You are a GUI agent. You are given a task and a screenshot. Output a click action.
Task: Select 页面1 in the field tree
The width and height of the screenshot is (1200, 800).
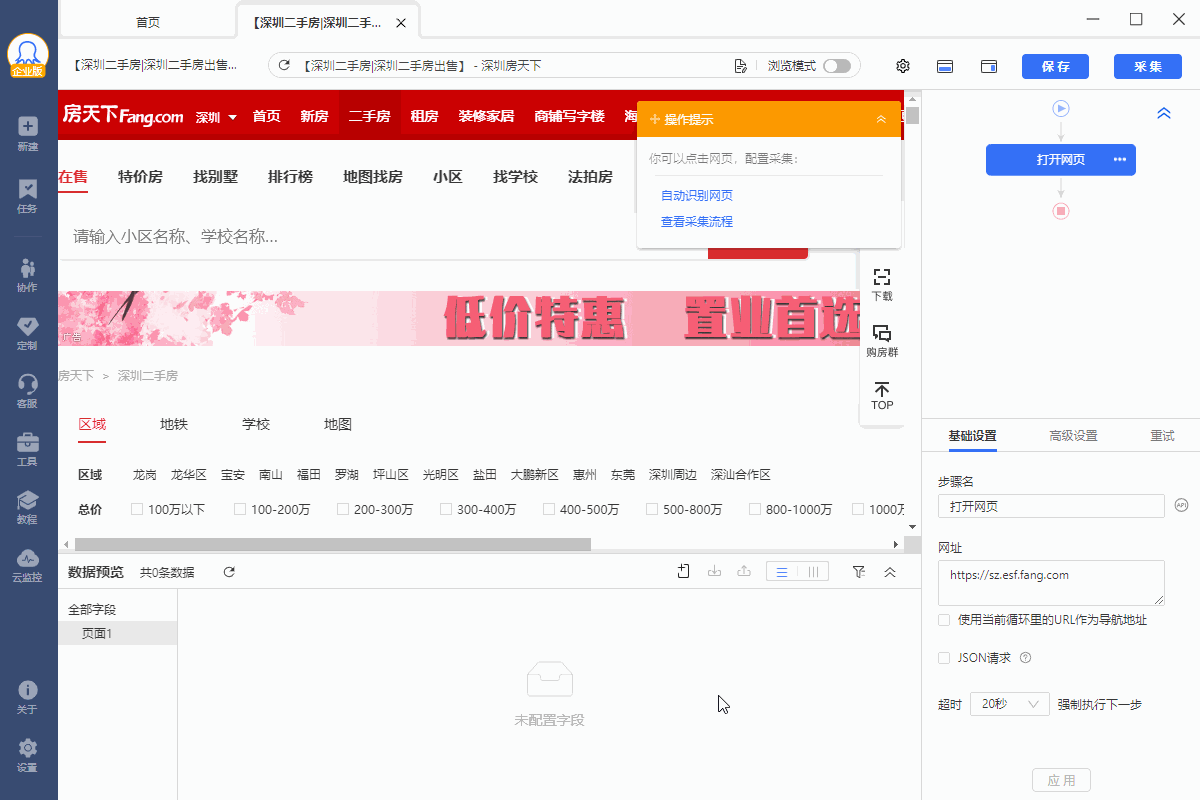tap(118, 633)
